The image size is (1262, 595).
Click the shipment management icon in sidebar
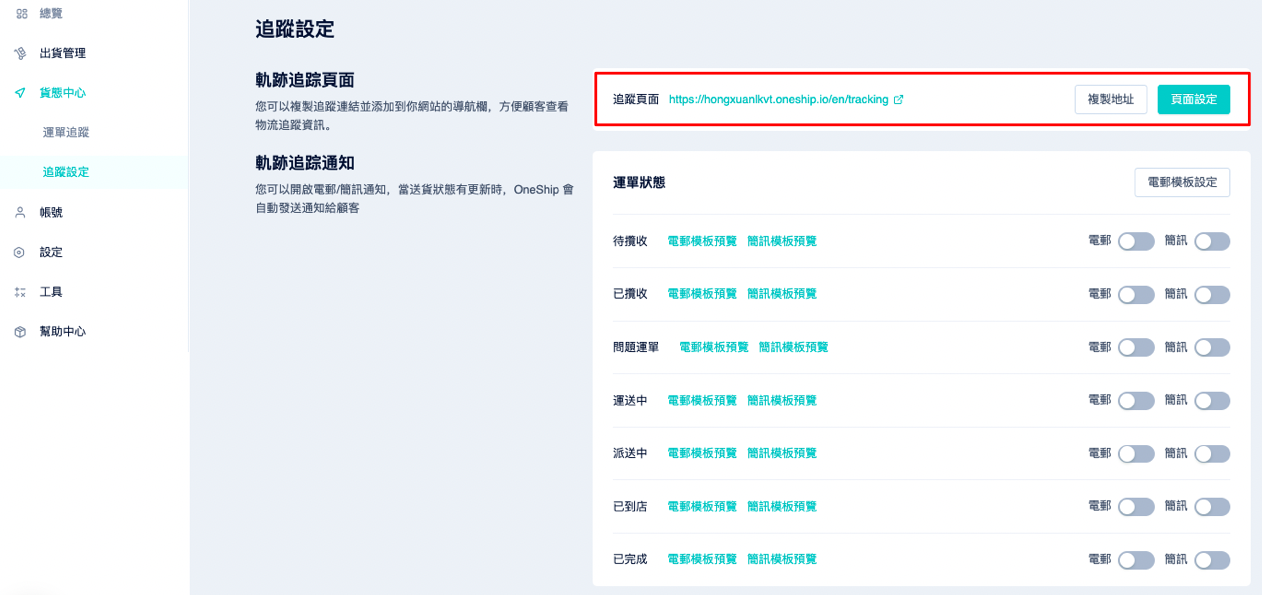(x=20, y=53)
